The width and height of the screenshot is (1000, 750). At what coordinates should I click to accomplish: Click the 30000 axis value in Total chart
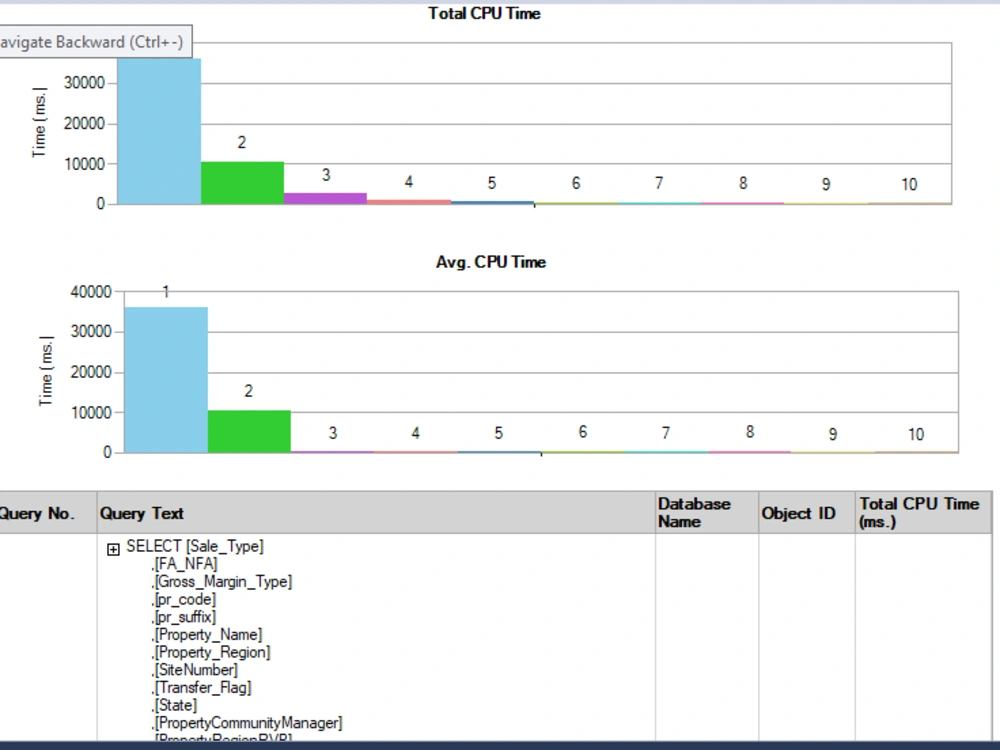coord(84,83)
